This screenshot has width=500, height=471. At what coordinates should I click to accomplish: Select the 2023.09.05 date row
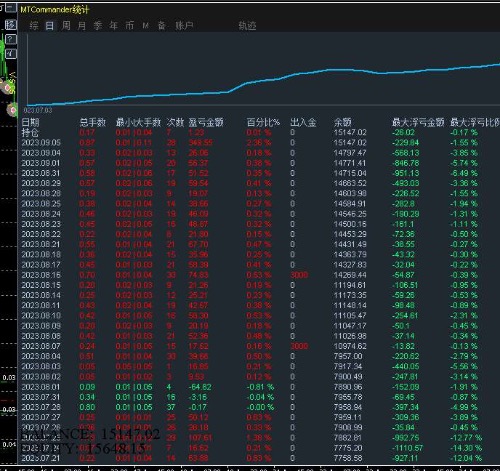(x=41, y=143)
